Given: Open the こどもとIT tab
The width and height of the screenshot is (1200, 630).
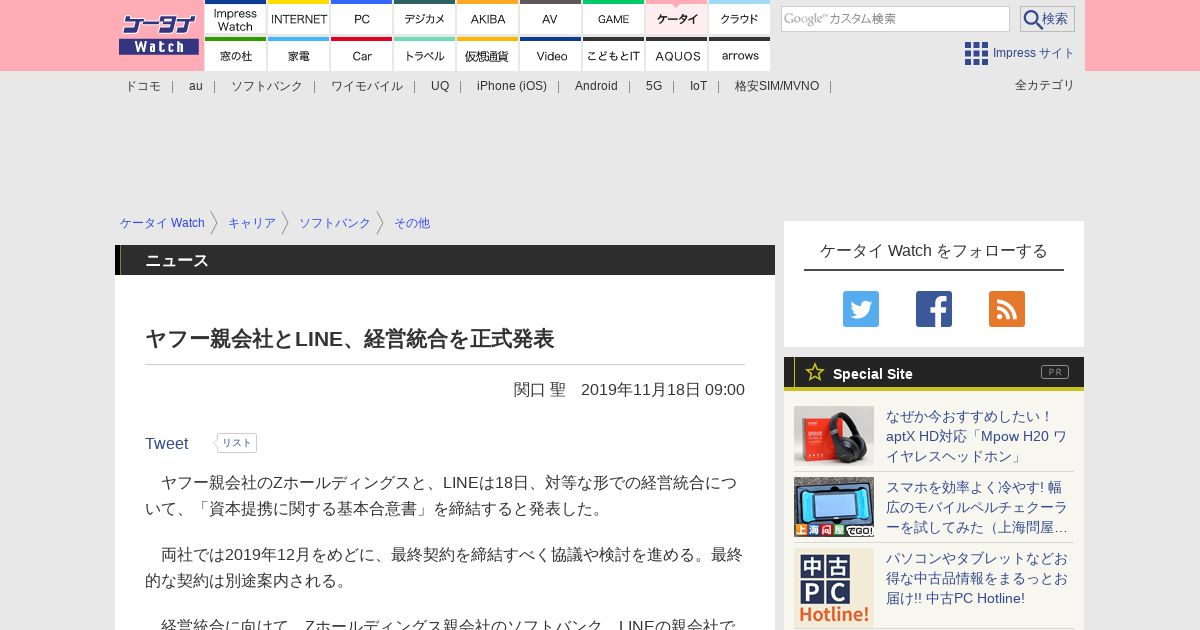Looking at the screenshot, I should [614, 55].
